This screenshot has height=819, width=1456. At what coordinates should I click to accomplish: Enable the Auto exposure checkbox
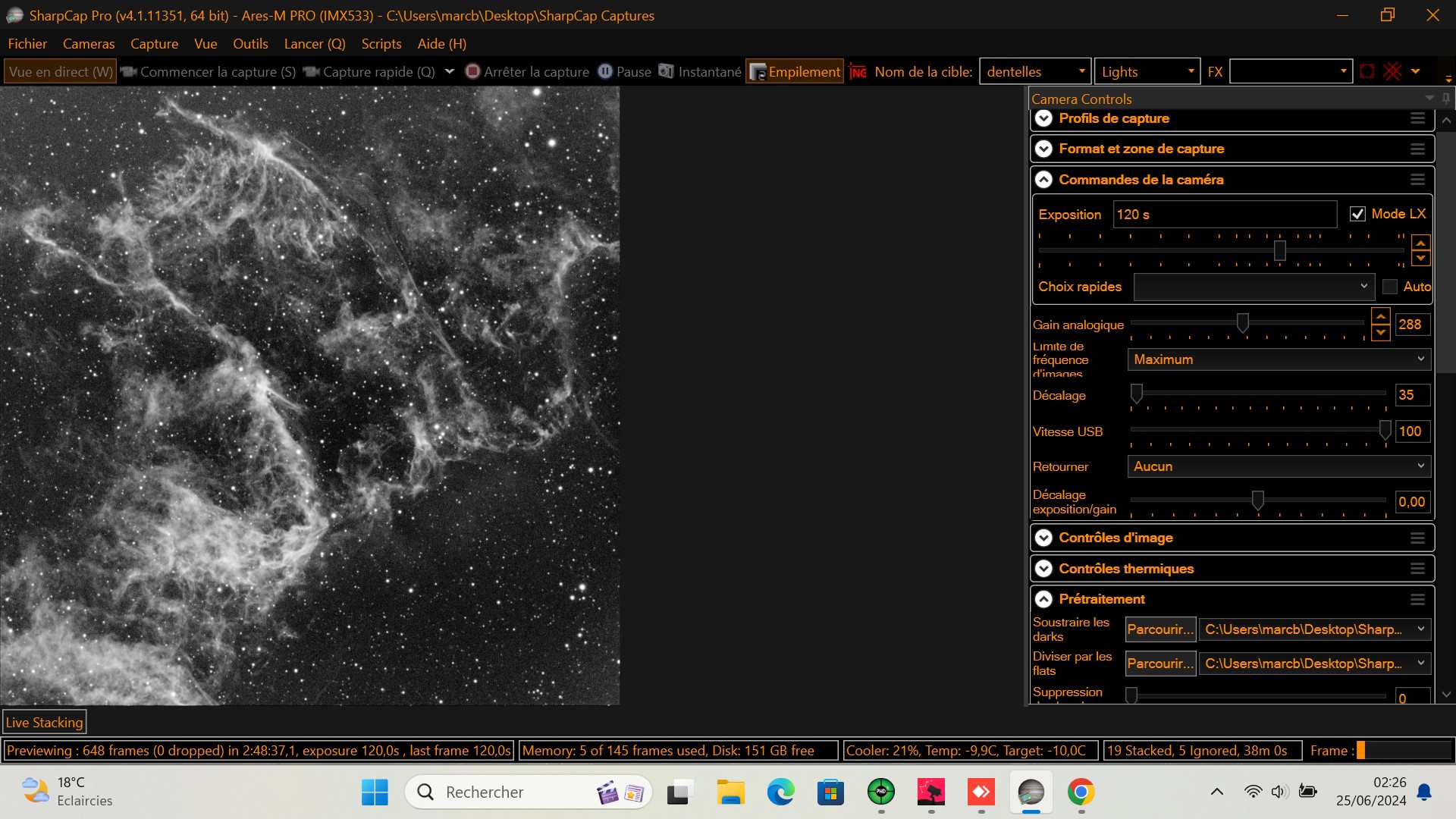[1389, 287]
